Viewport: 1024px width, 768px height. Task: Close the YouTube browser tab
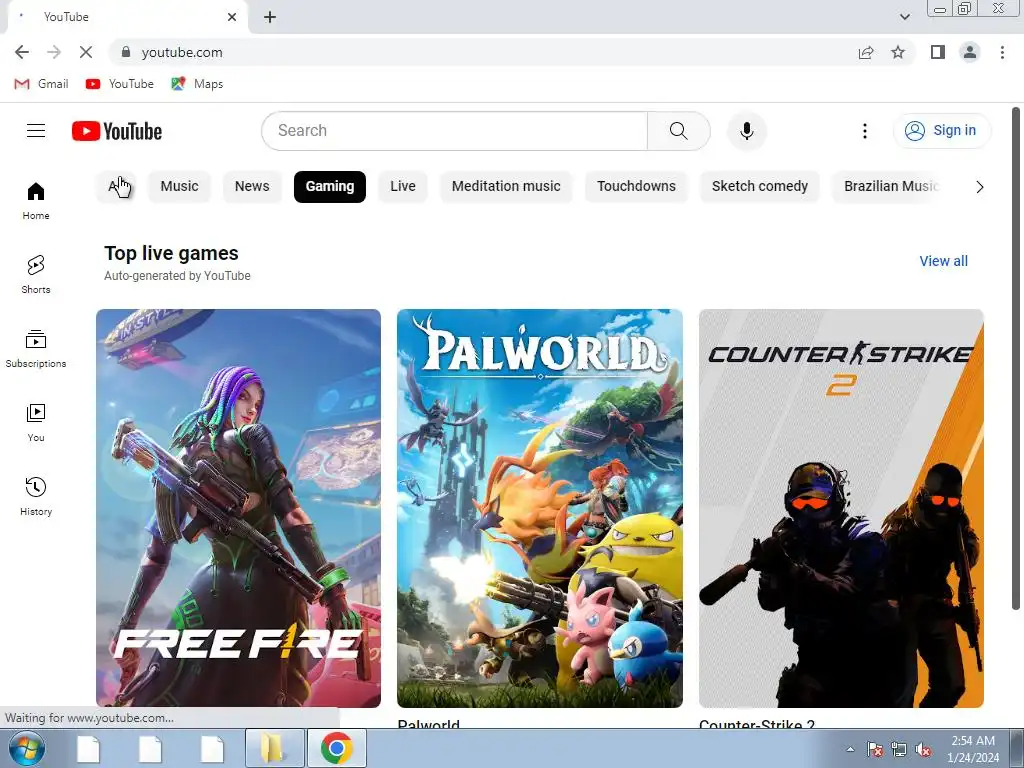pyautogui.click(x=232, y=17)
